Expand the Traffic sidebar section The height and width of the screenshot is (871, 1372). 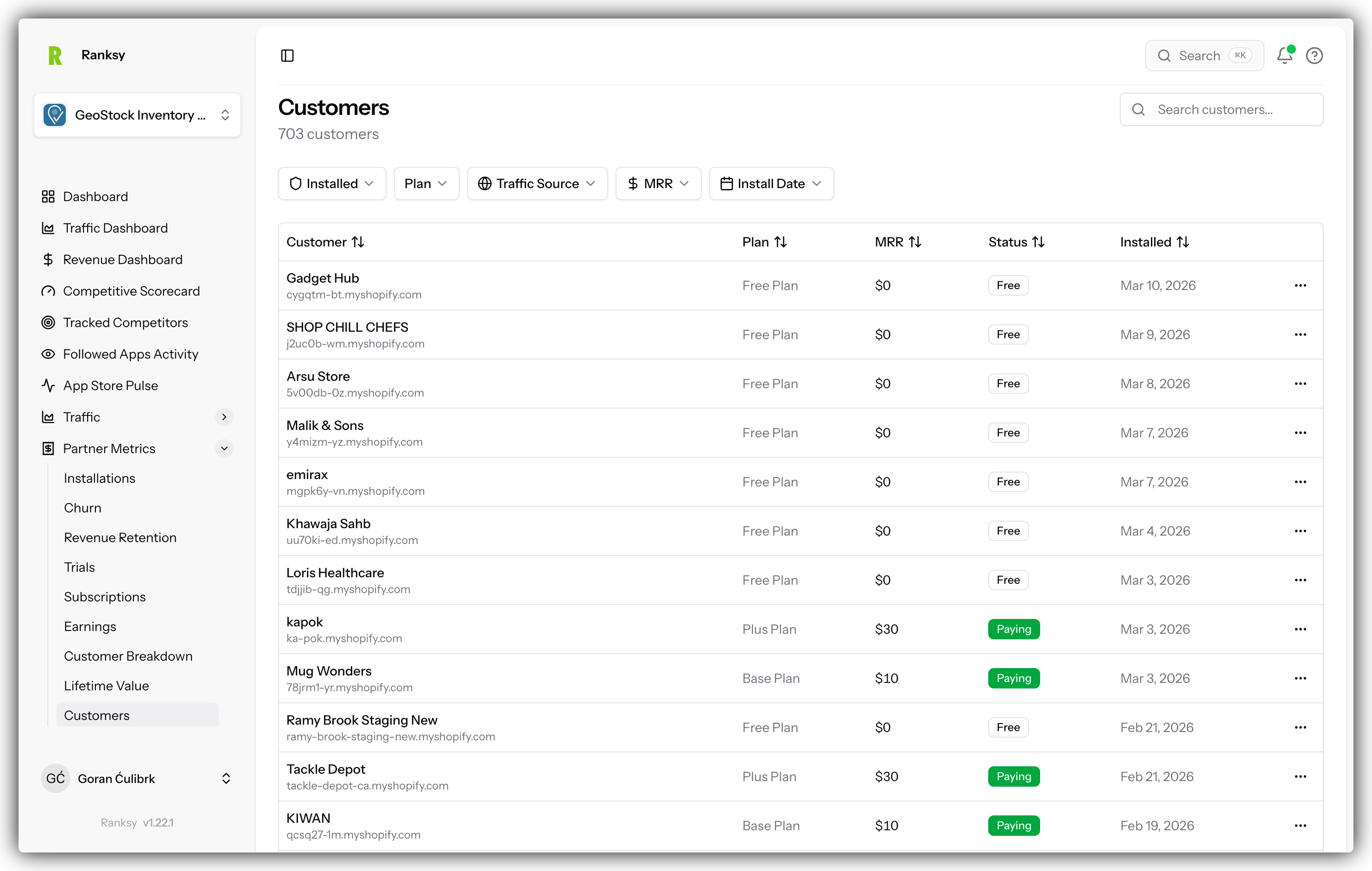pos(224,417)
